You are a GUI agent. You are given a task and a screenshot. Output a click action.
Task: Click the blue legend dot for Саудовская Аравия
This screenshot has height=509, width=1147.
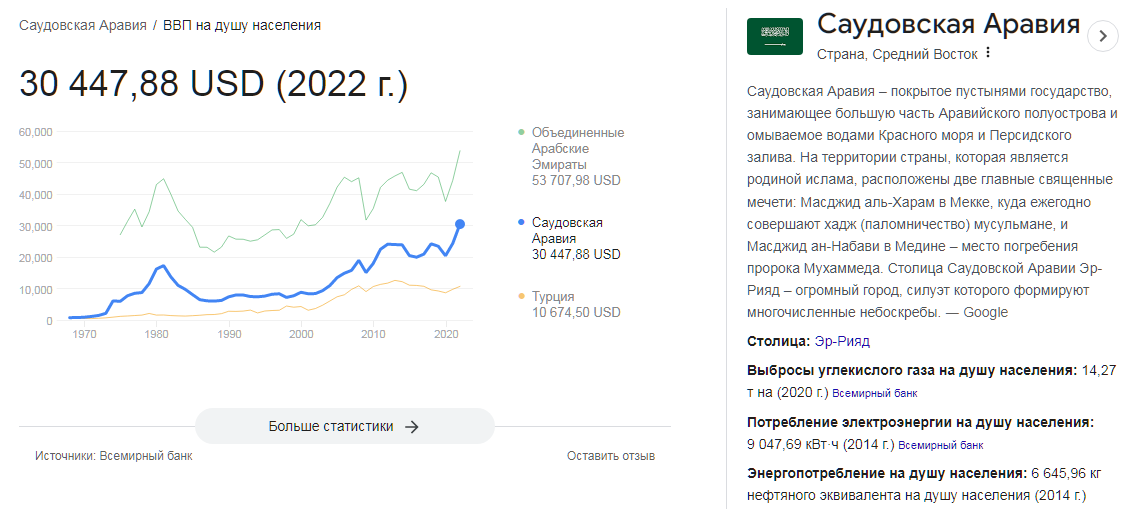point(521,222)
